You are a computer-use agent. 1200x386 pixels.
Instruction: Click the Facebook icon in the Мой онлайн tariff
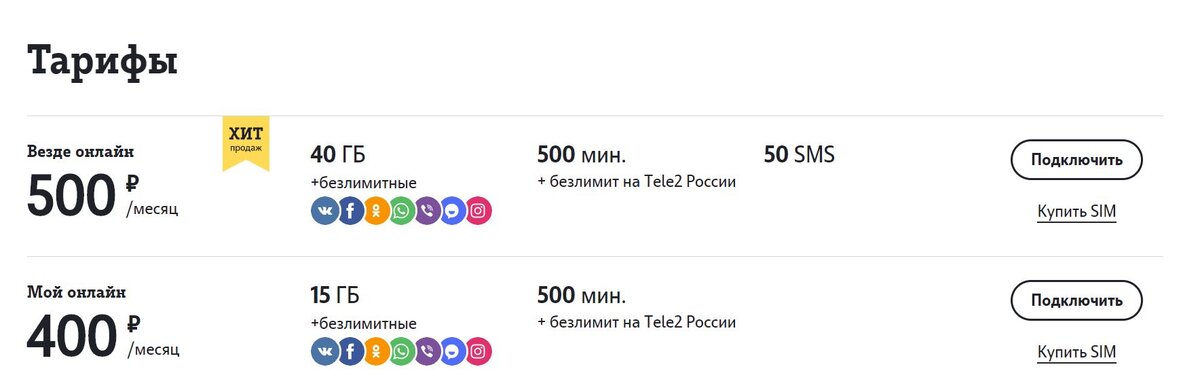350,351
